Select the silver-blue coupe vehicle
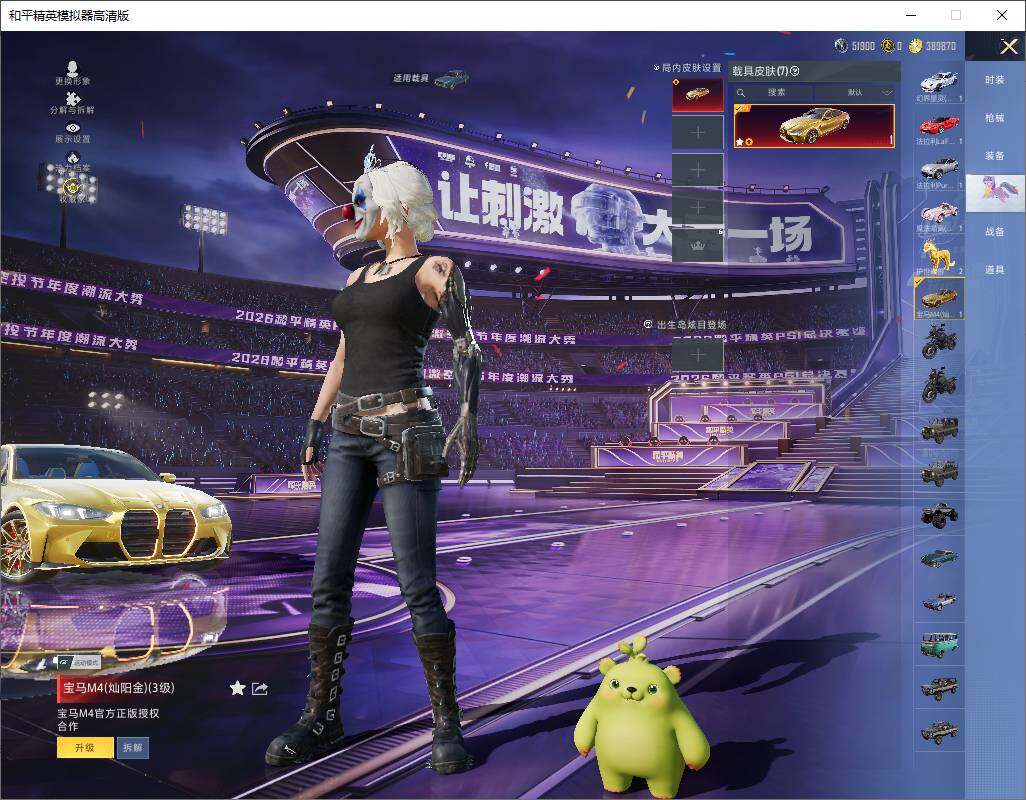Viewport: 1026px width, 800px height. point(940,602)
